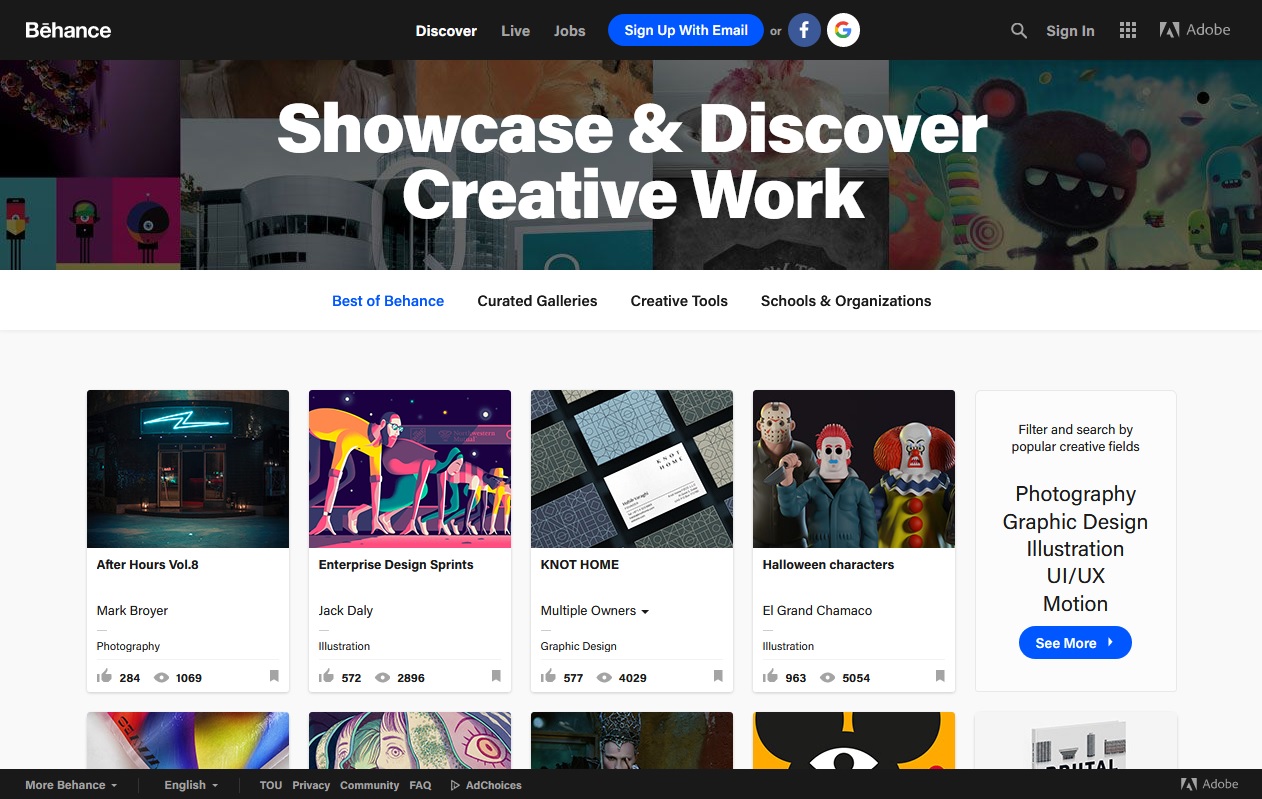The width and height of the screenshot is (1262, 799).
Task: Open the After Hours Vol.8 thumbnail
Action: coord(188,469)
